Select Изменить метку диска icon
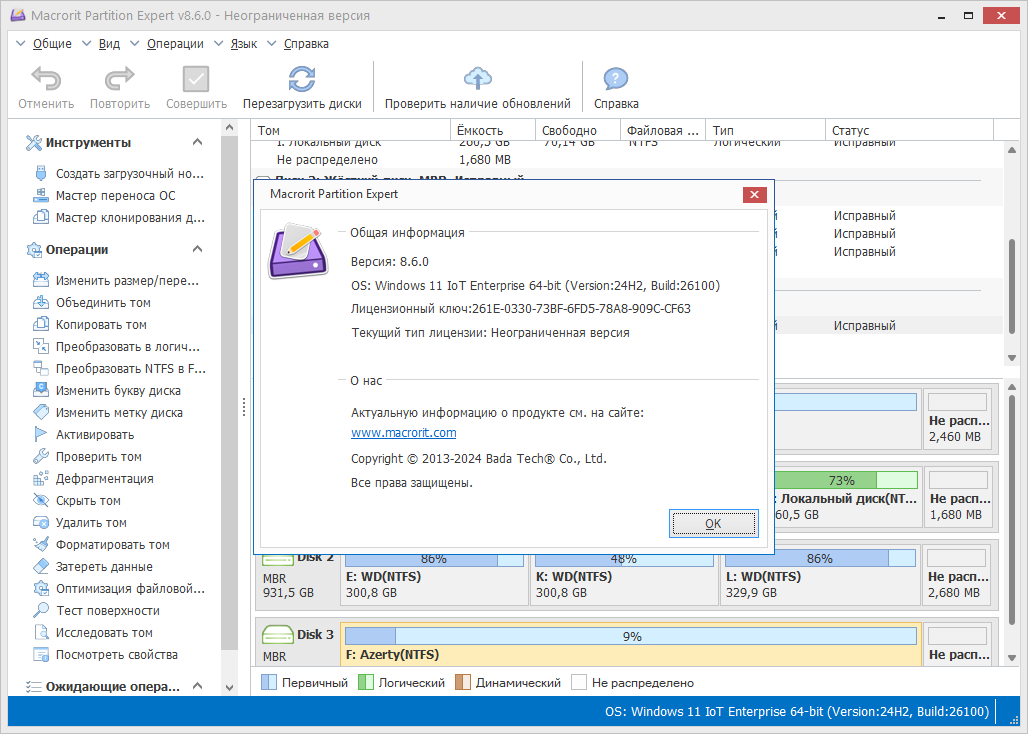 pyautogui.click(x=41, y=412)
